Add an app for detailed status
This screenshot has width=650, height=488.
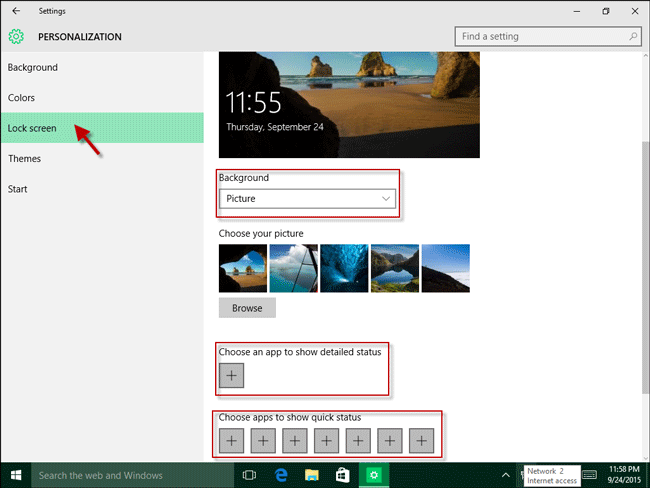[x=231, y=375]
